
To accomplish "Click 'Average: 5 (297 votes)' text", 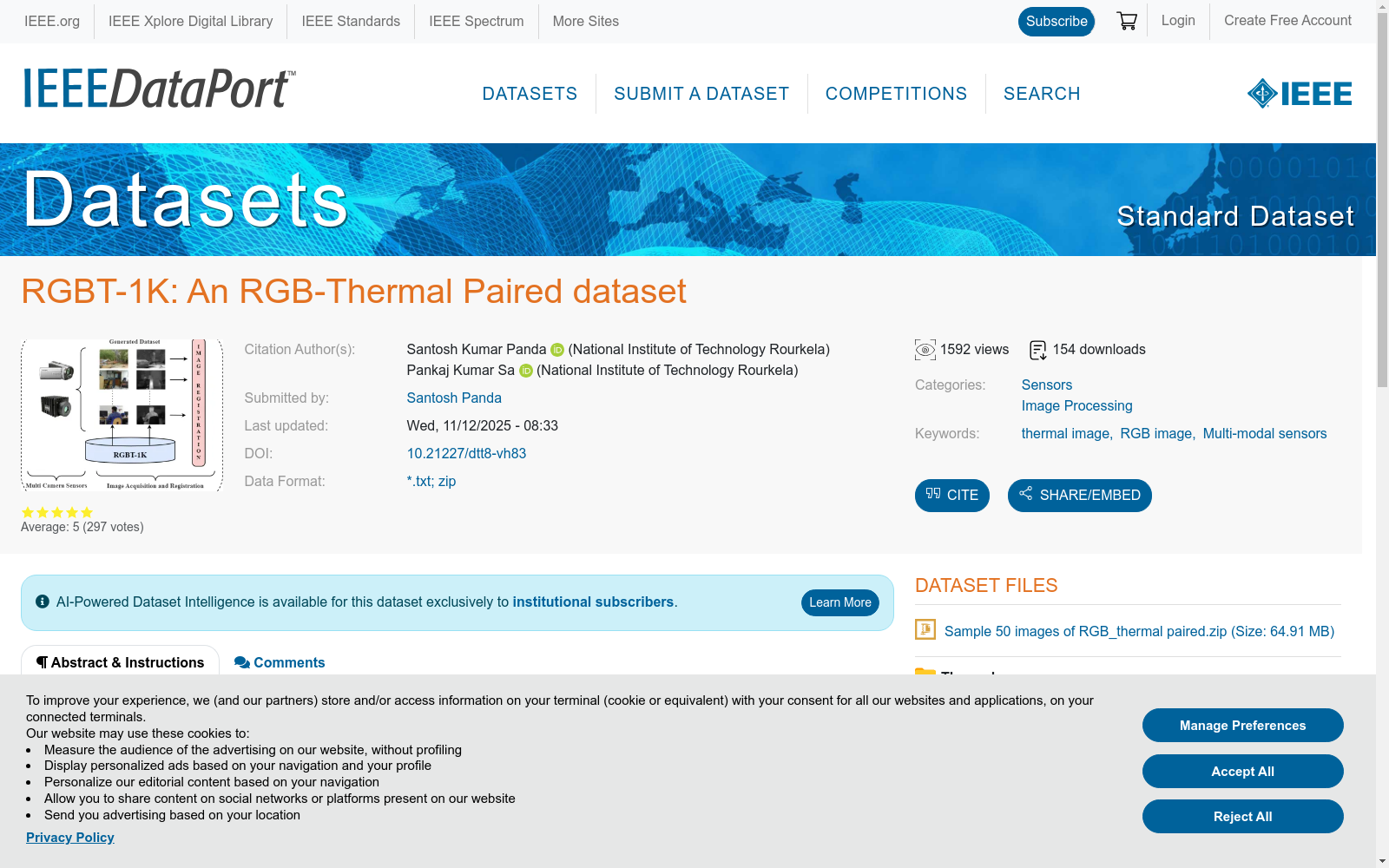I will 82,527.
